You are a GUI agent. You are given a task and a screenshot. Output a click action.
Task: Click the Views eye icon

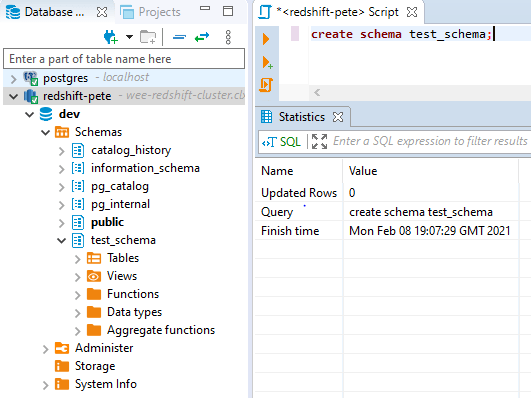94,276
